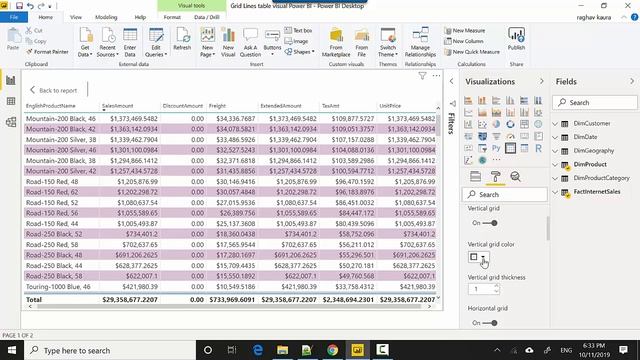640x360 pixels.
Task: Expand the DimCustomer table fields
Action: coord(555,124)
